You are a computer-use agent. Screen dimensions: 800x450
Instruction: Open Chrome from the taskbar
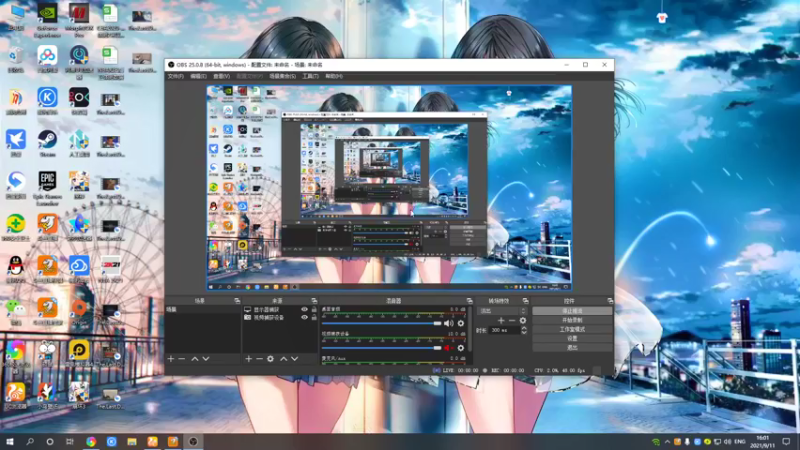point(91,442)
